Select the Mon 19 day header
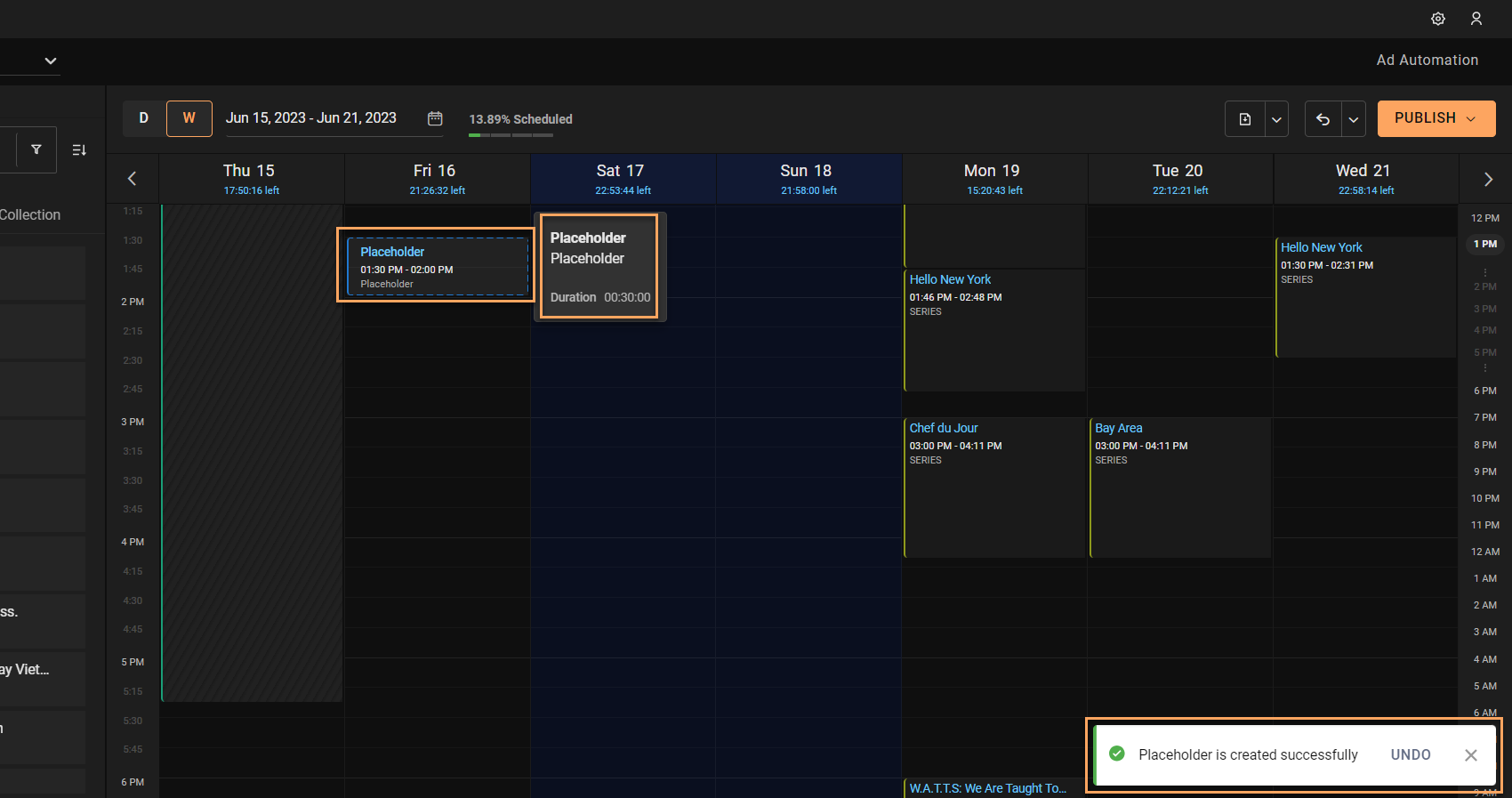Viewport: 1512px width, 798px height. pyautogui.click(x=995, y=179)
